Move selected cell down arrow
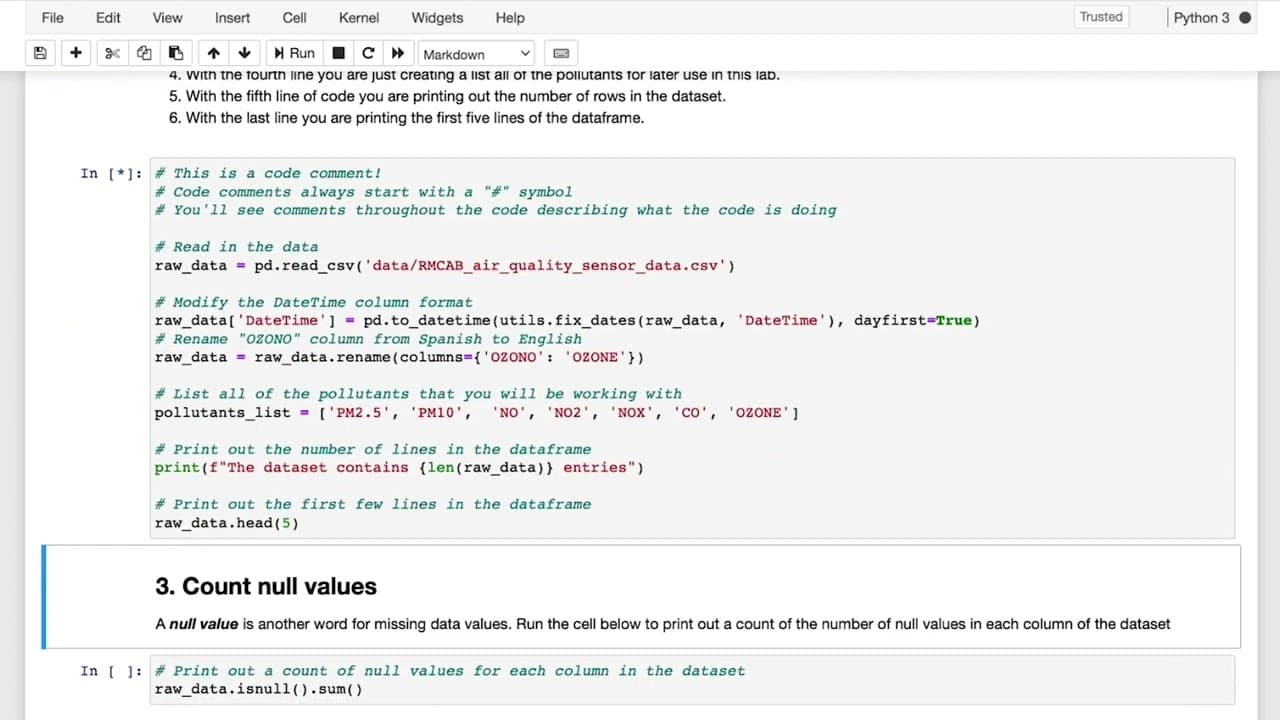The image size is (1280, 720). pos(244,53)
